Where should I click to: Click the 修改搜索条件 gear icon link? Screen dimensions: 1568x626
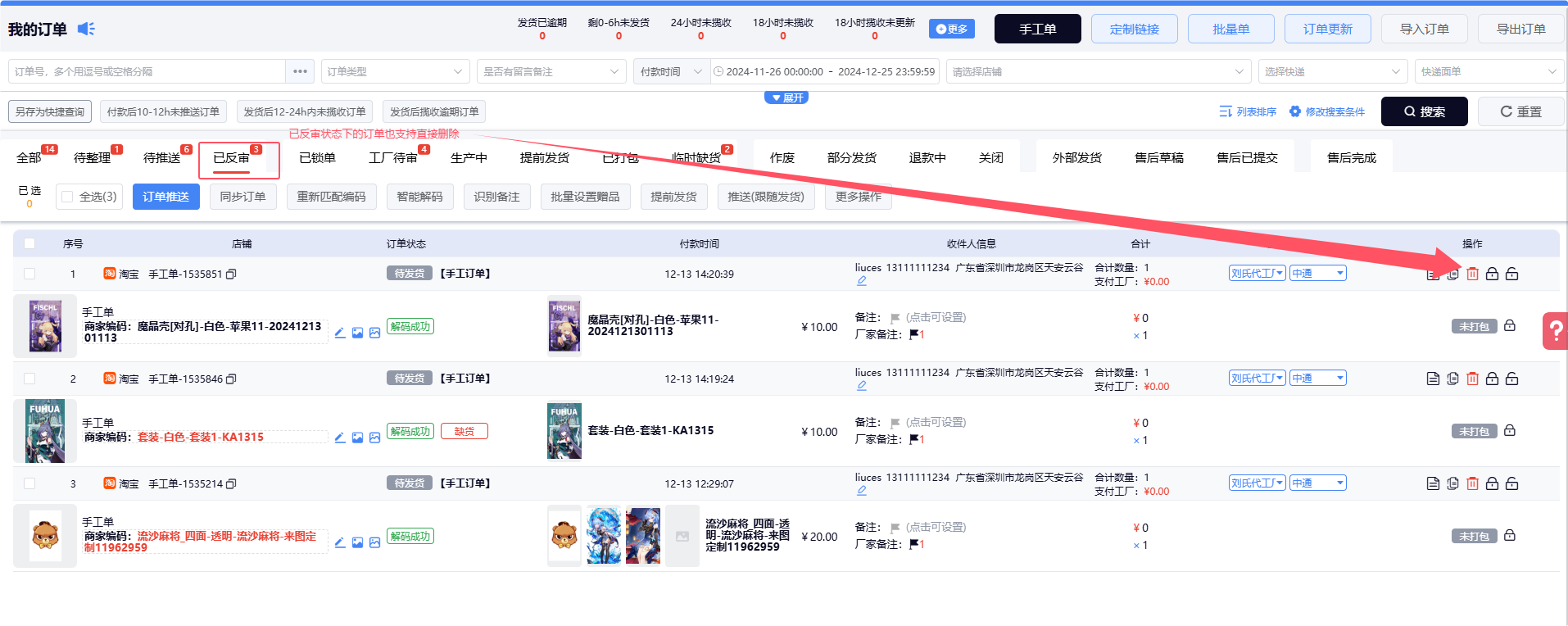click(x=1327, y=111)
